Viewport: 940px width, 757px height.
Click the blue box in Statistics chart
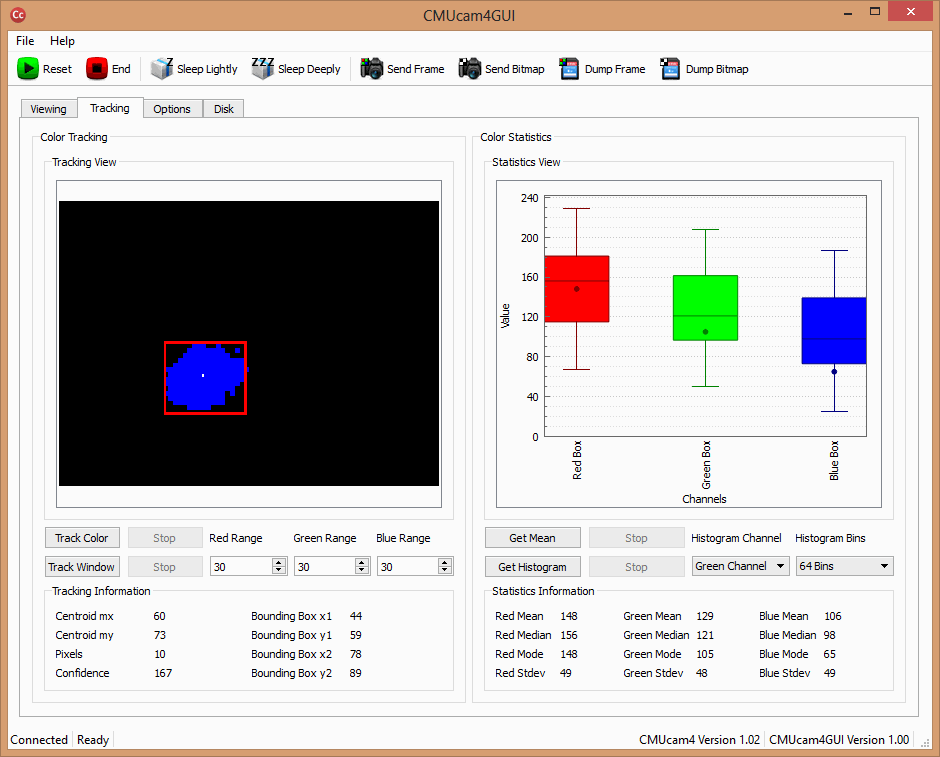click(x=834, y=330)
